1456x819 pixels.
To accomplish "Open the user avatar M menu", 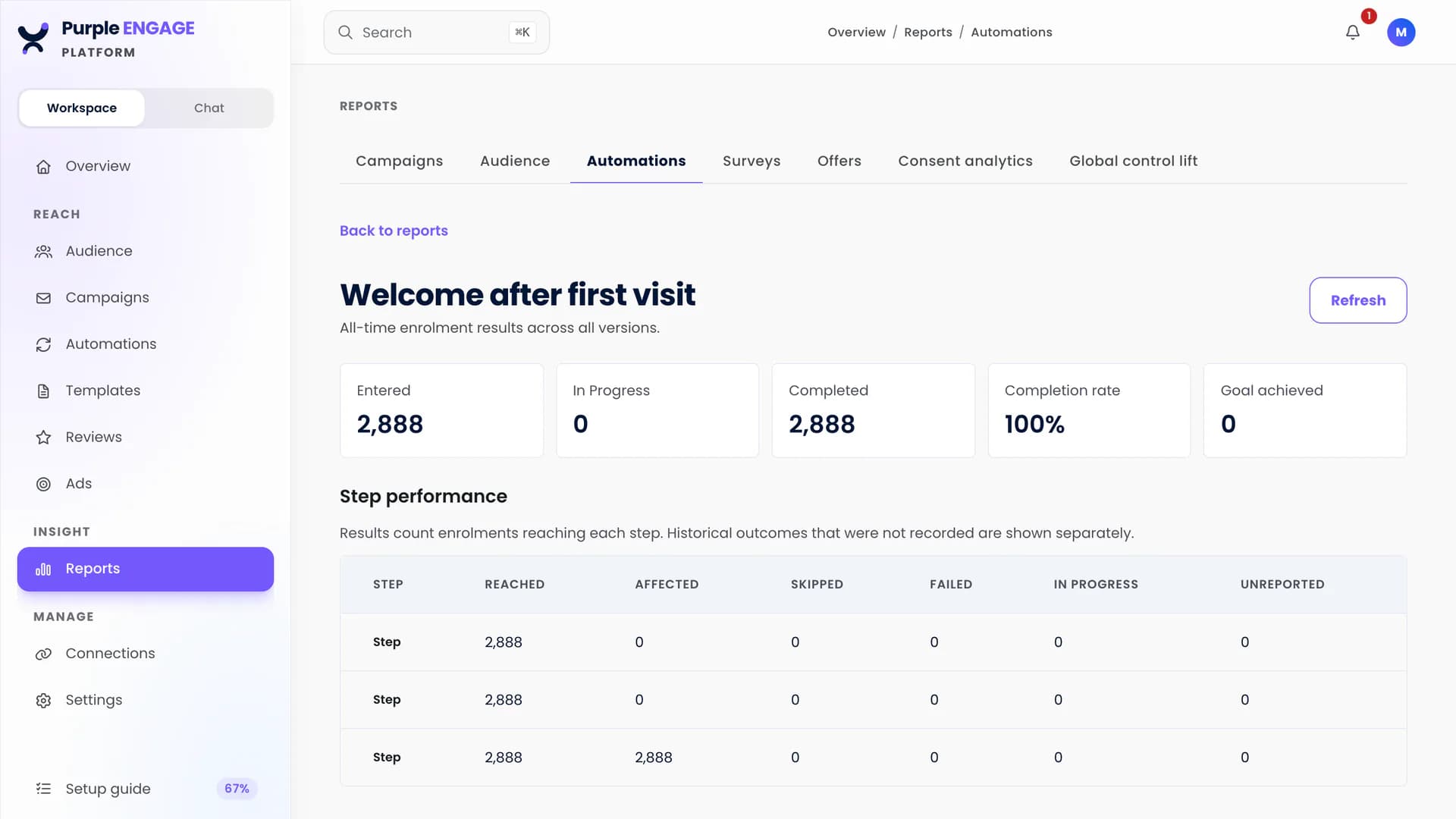I will point(1401,33).
